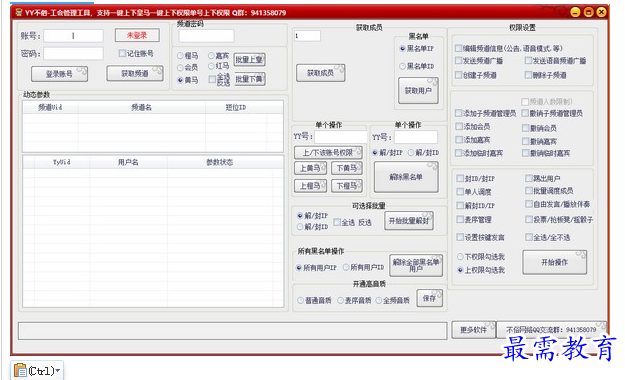Viewport: 625px width, 380px height.
Task: Click the 上/下该账号权限 button
Action: pos(328,153)
